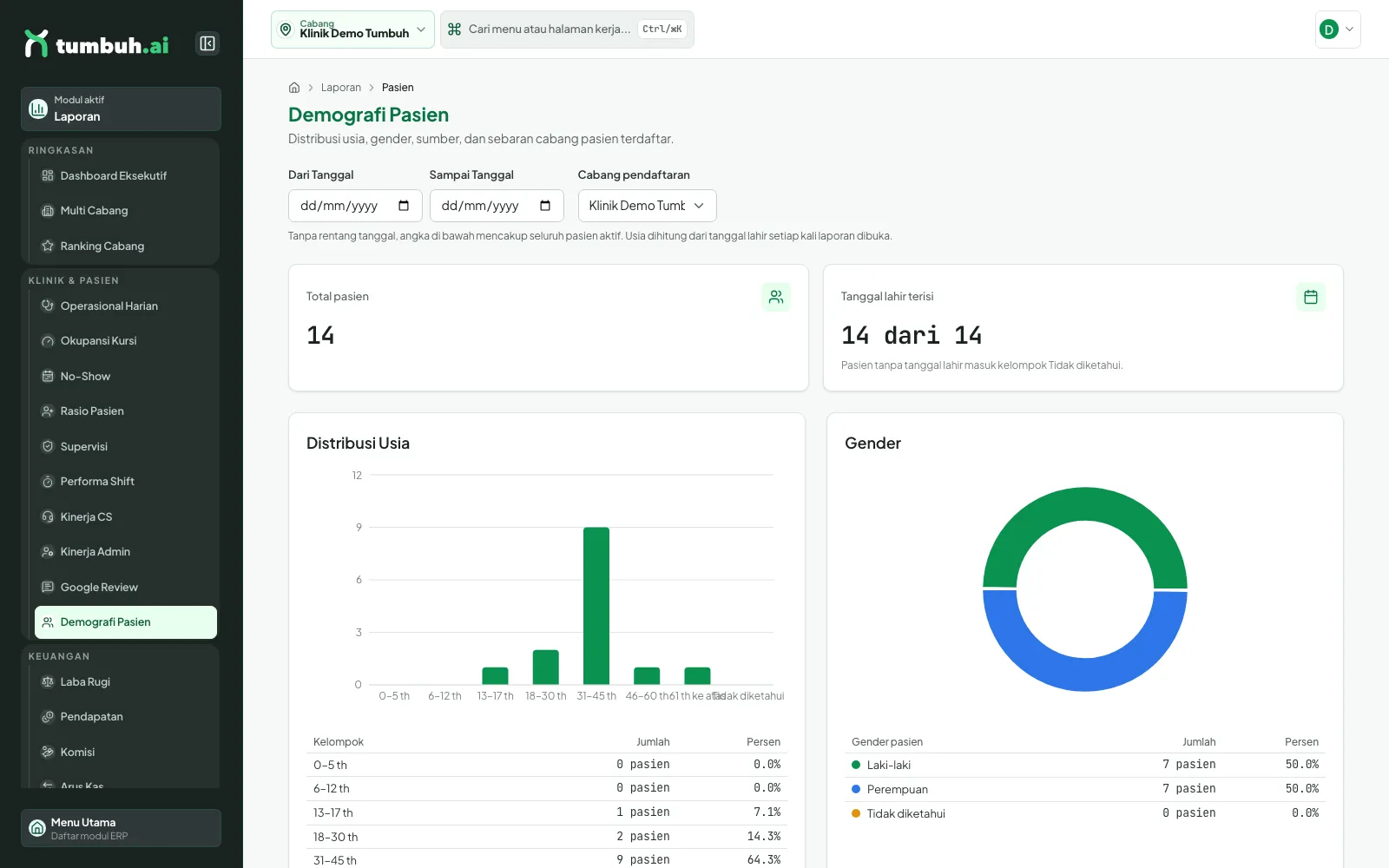Open Sampai Tanggal calendar picker icon
The width and height of the screenshot is (1389, 868).
click(x=545, y=206)
